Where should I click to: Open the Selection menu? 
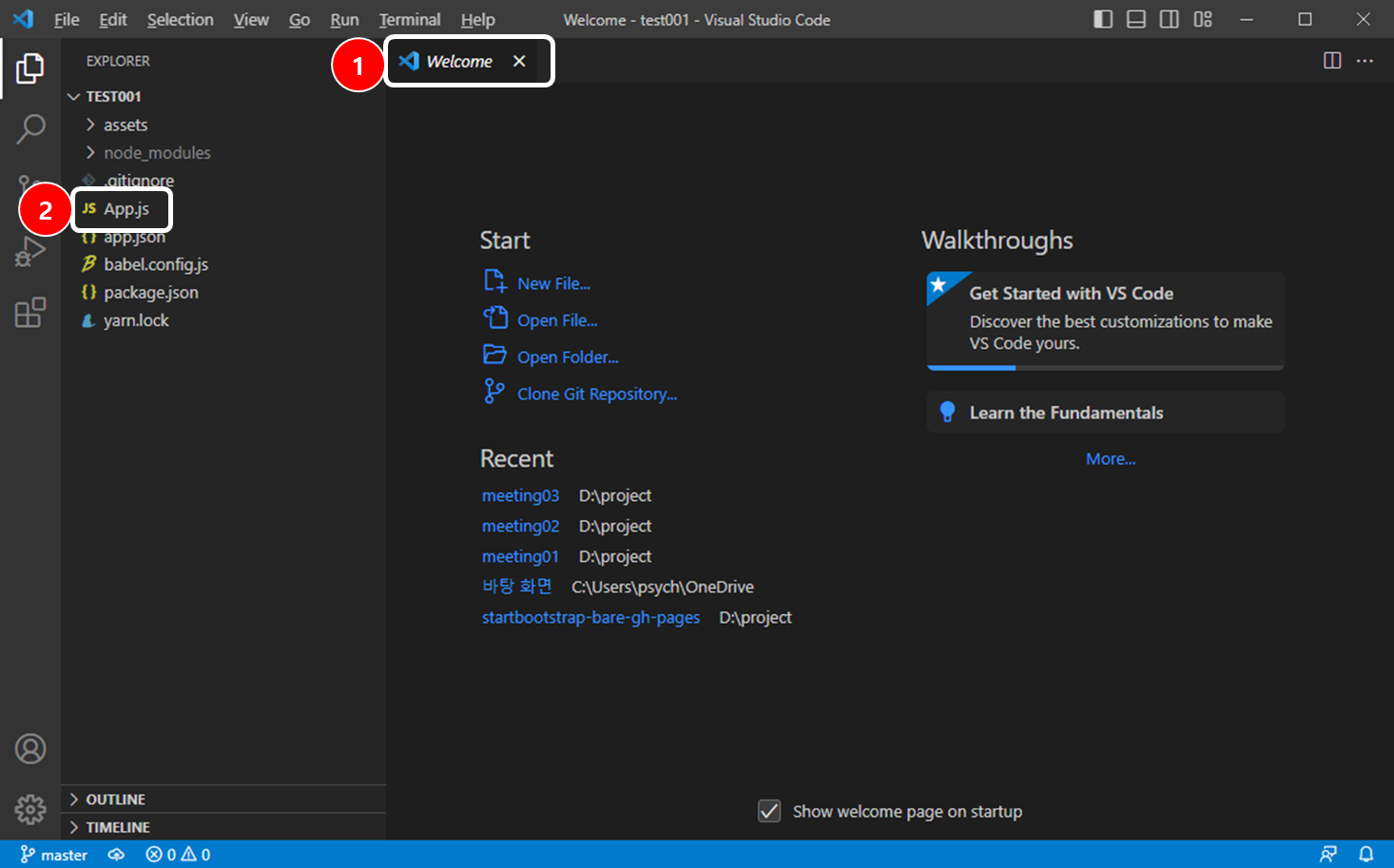pos(181,19)
